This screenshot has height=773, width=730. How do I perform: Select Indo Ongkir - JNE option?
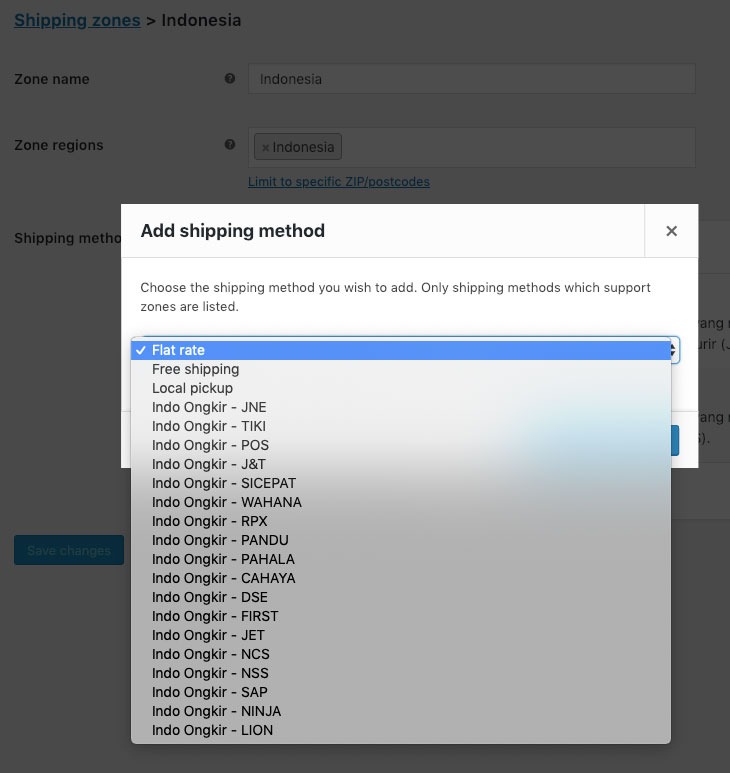(x=209, y=407)
